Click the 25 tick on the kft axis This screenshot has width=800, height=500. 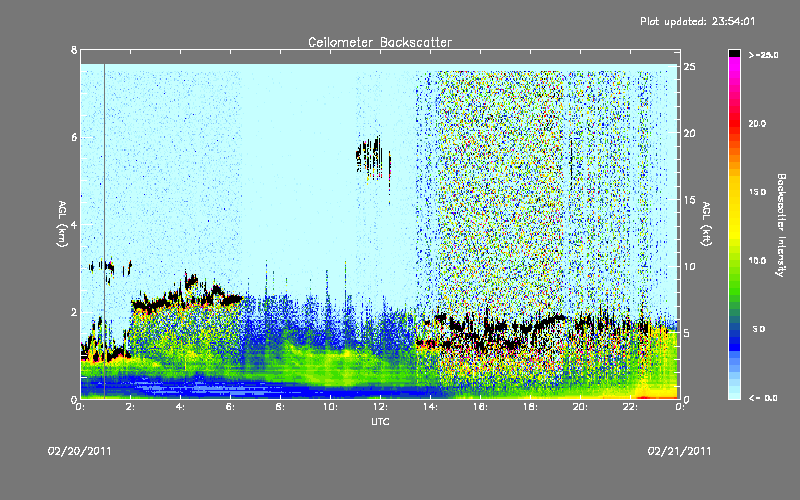pyautogui.click(x=690, y=67)
